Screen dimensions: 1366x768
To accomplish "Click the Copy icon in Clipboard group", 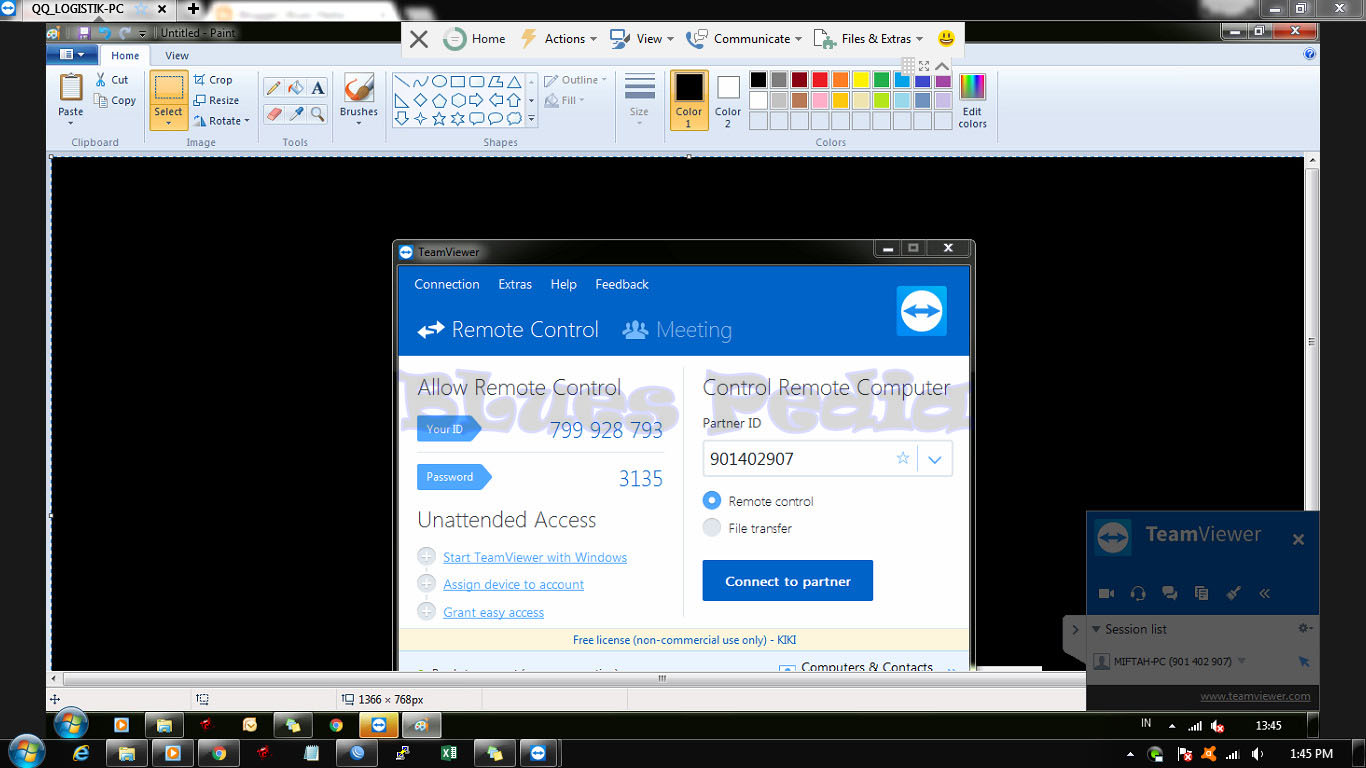I will coord(101,100).
